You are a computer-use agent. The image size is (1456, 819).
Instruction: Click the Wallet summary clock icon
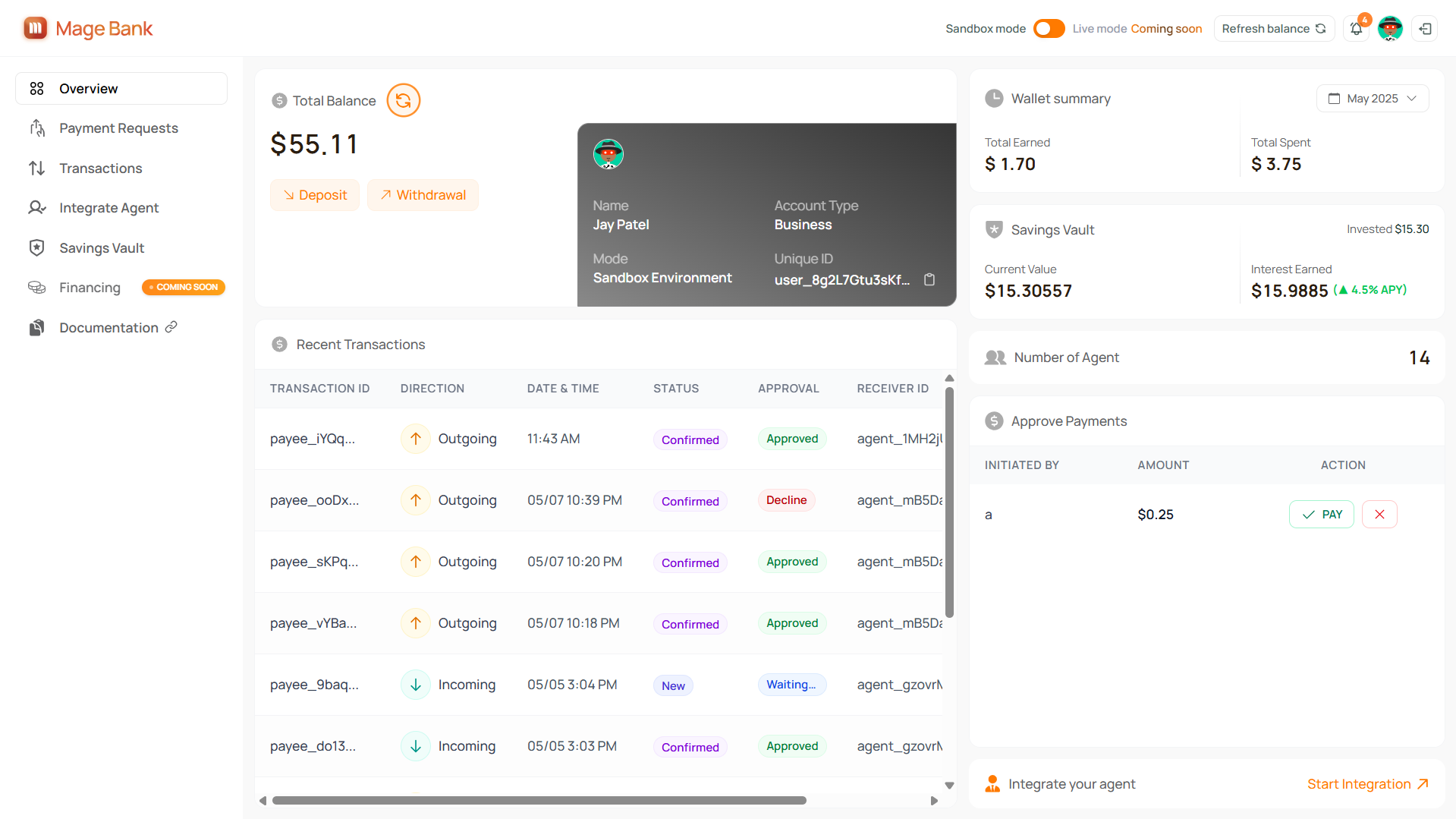pos(994,99)
